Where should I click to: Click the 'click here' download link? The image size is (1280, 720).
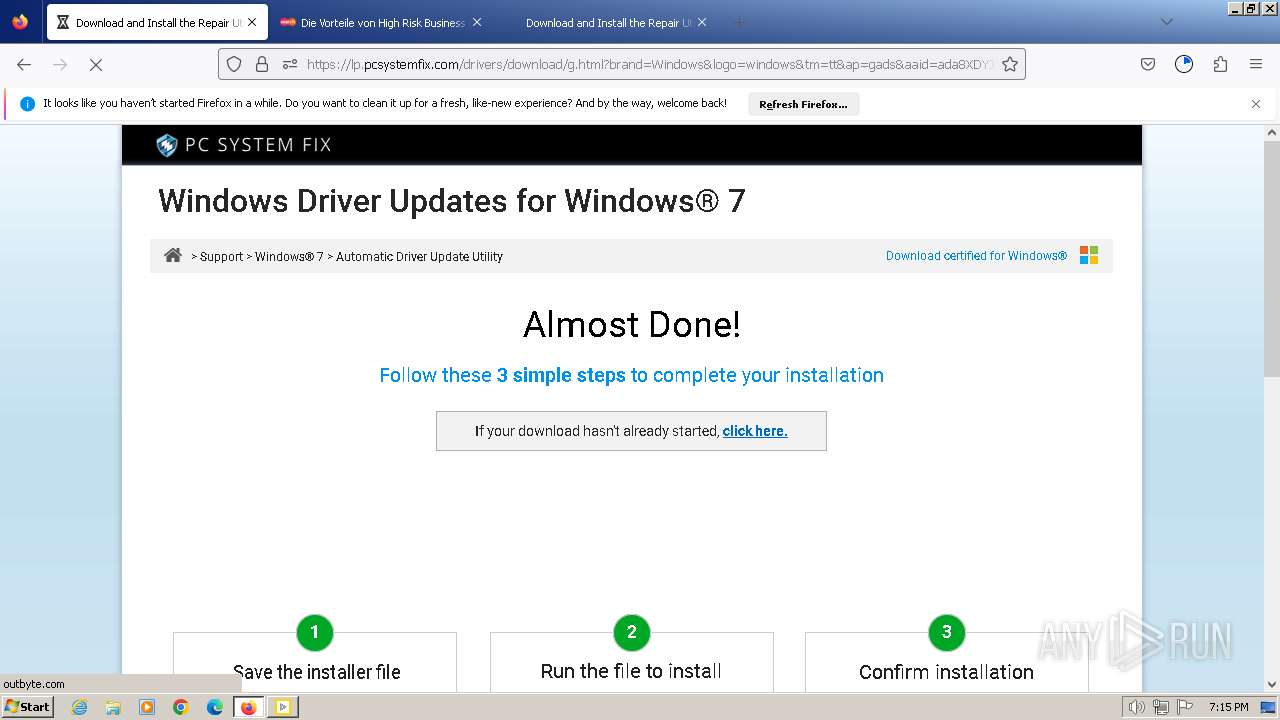point(755,431)
